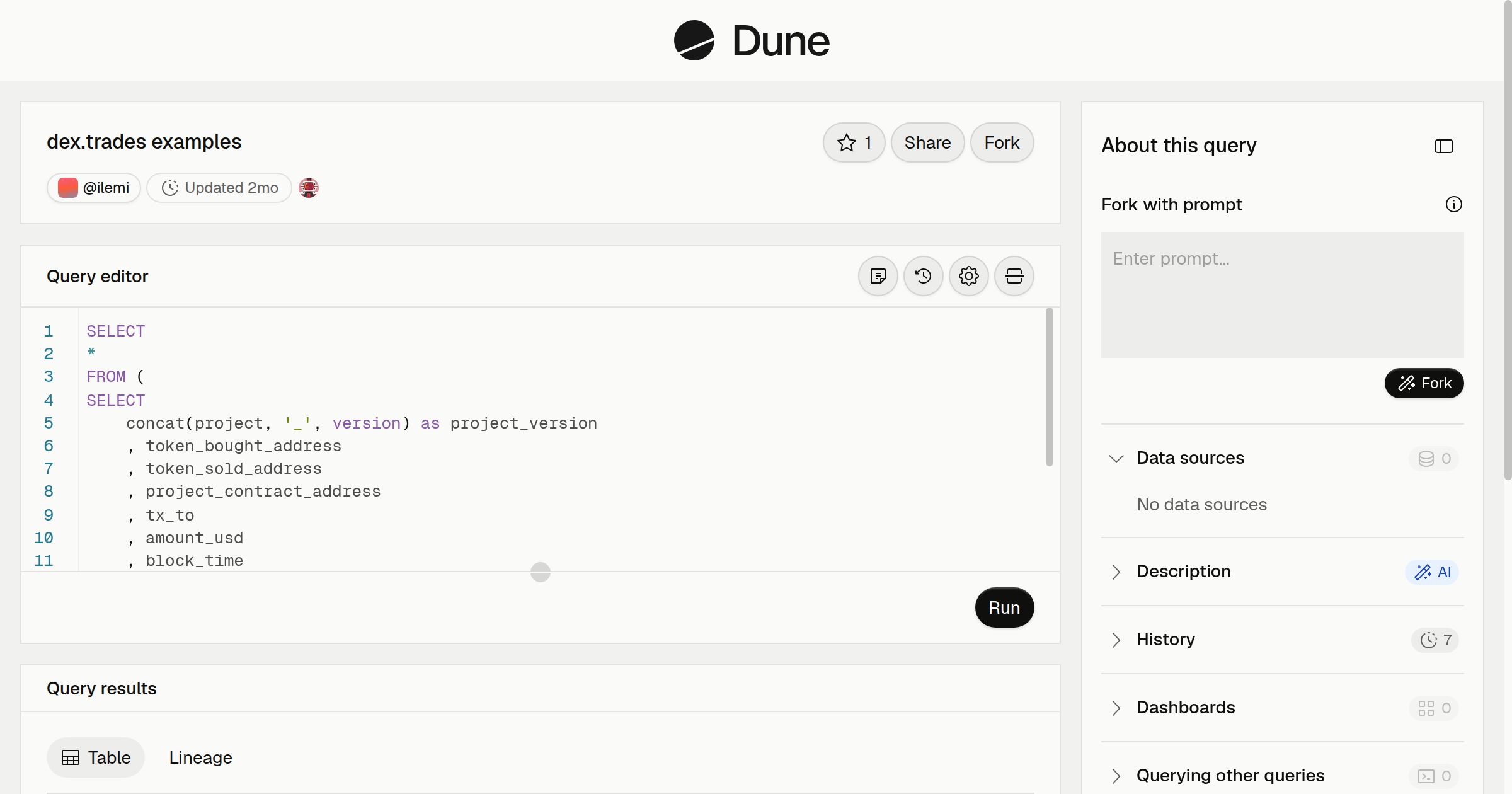The image size is (1512, 794).
Task: Switch to the Table results tab
Action: point(96,757)
